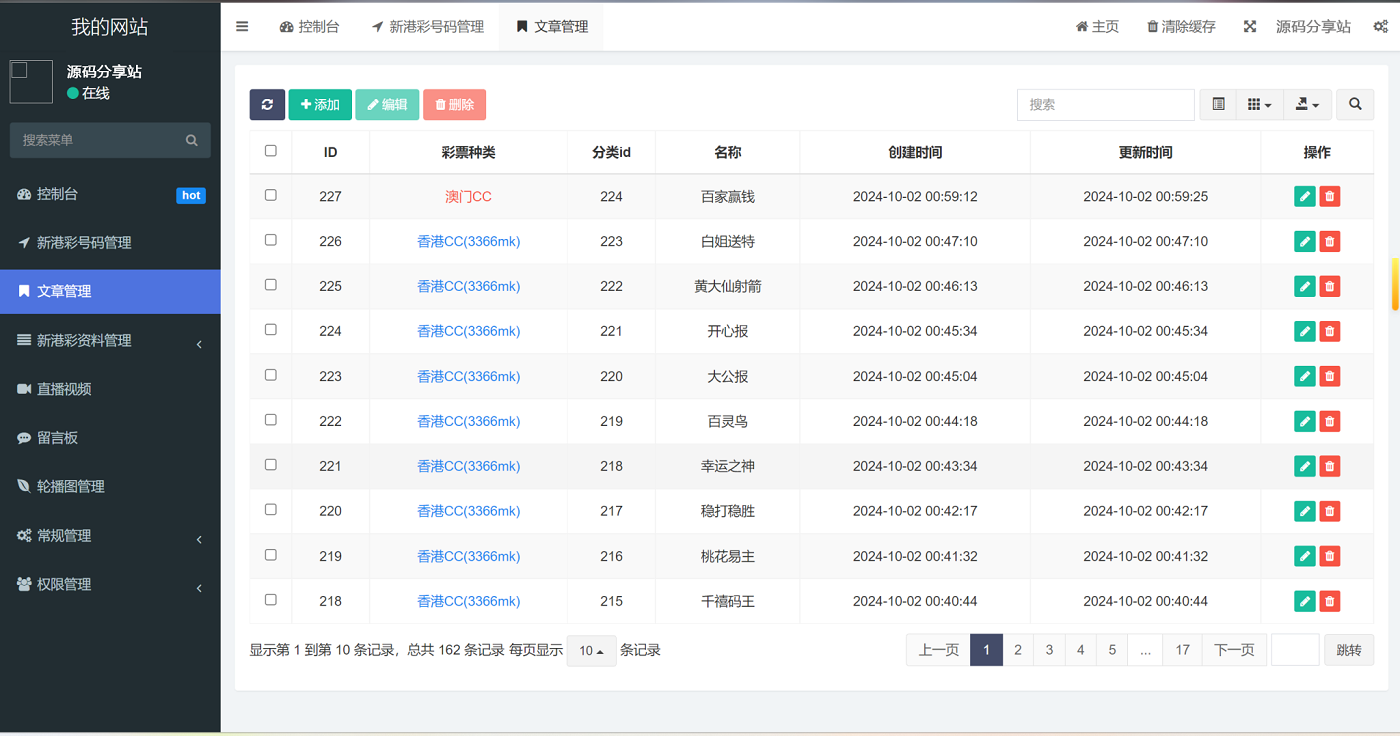Click the green edit icon for row 227
The width and height of the screenshot is (1400, 736).
pyautogui.click(x=1304, y=197)
